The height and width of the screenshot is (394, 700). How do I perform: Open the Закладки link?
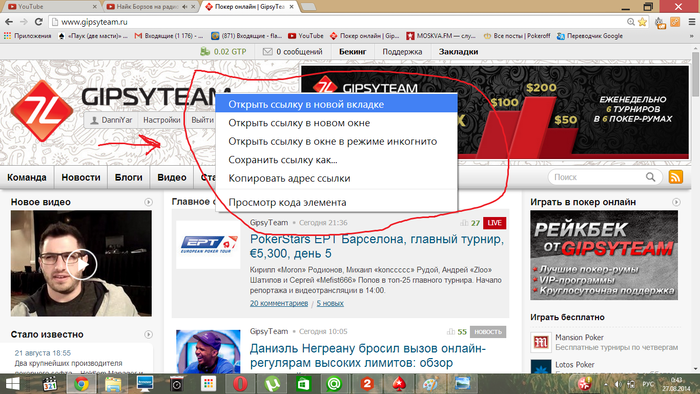point(458,52)
